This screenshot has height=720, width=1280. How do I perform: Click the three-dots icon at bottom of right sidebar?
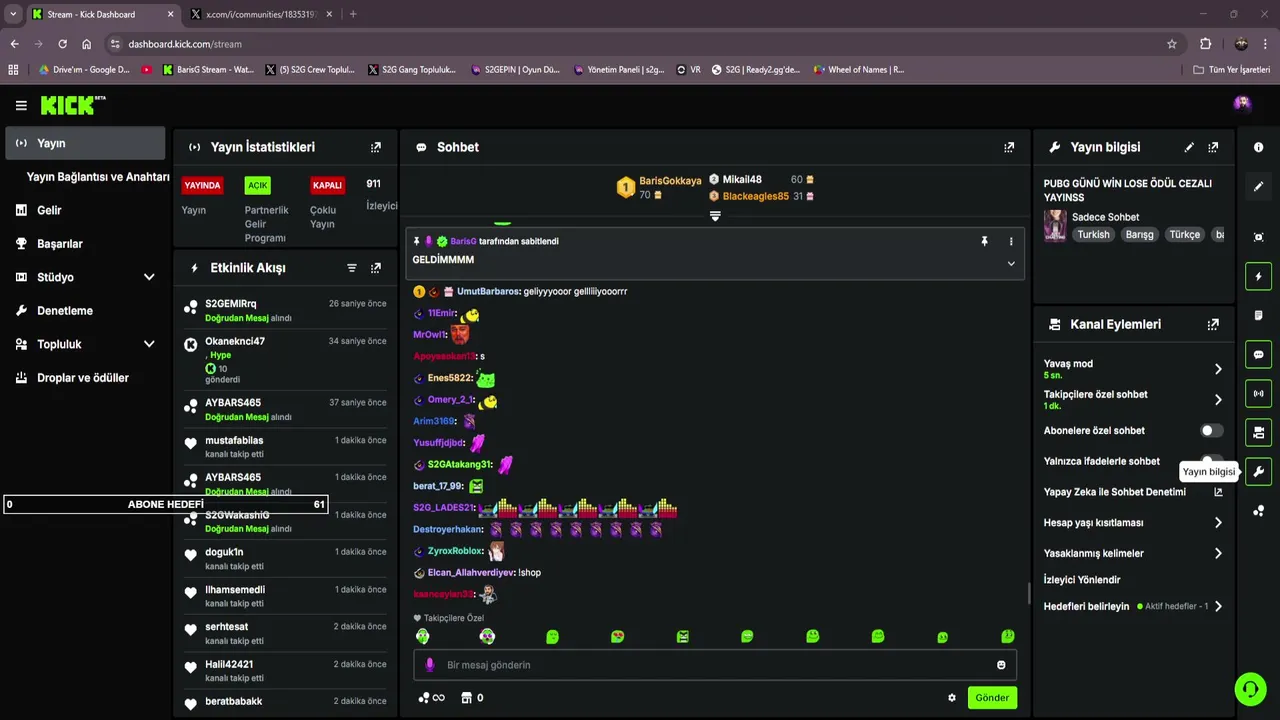point(1258,511)
